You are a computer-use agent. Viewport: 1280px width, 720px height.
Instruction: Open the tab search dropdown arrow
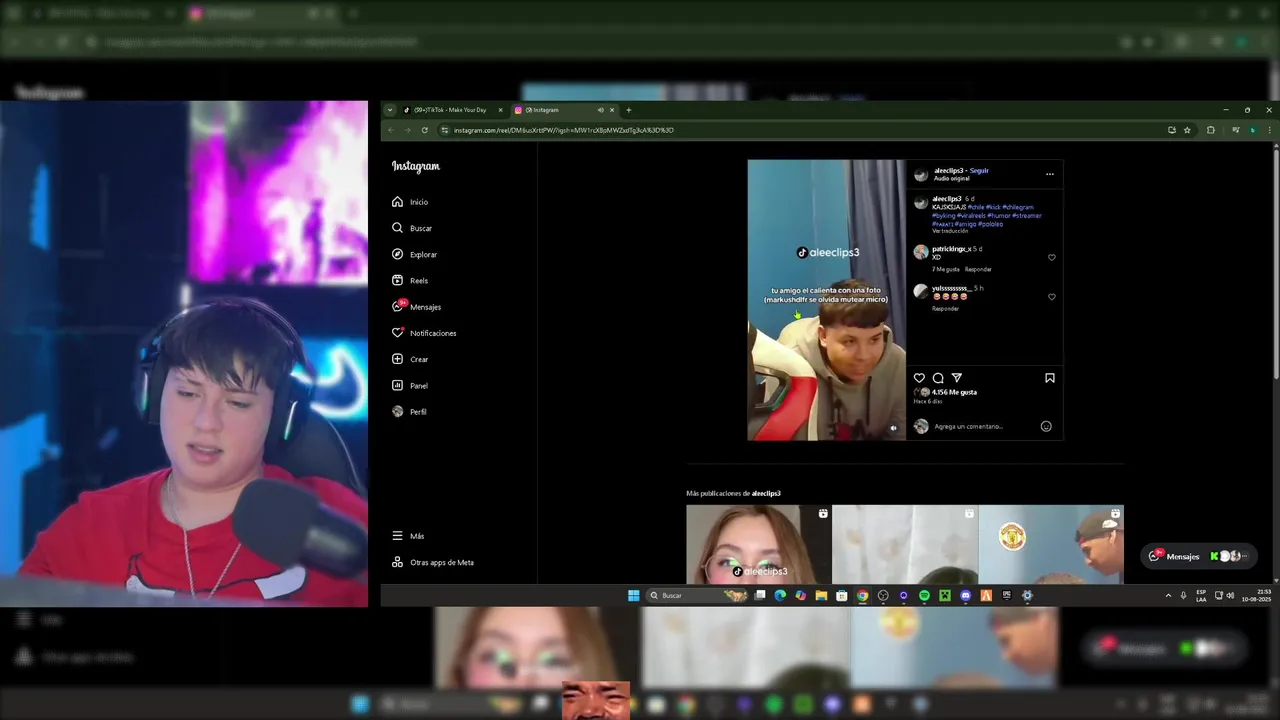click(389, 110)
